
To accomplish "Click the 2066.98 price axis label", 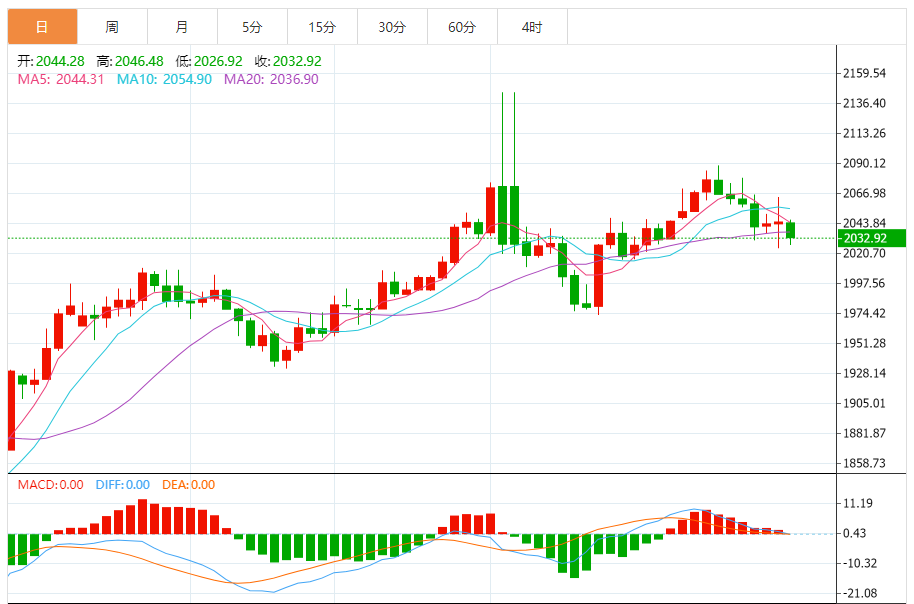I will point(864,194).
